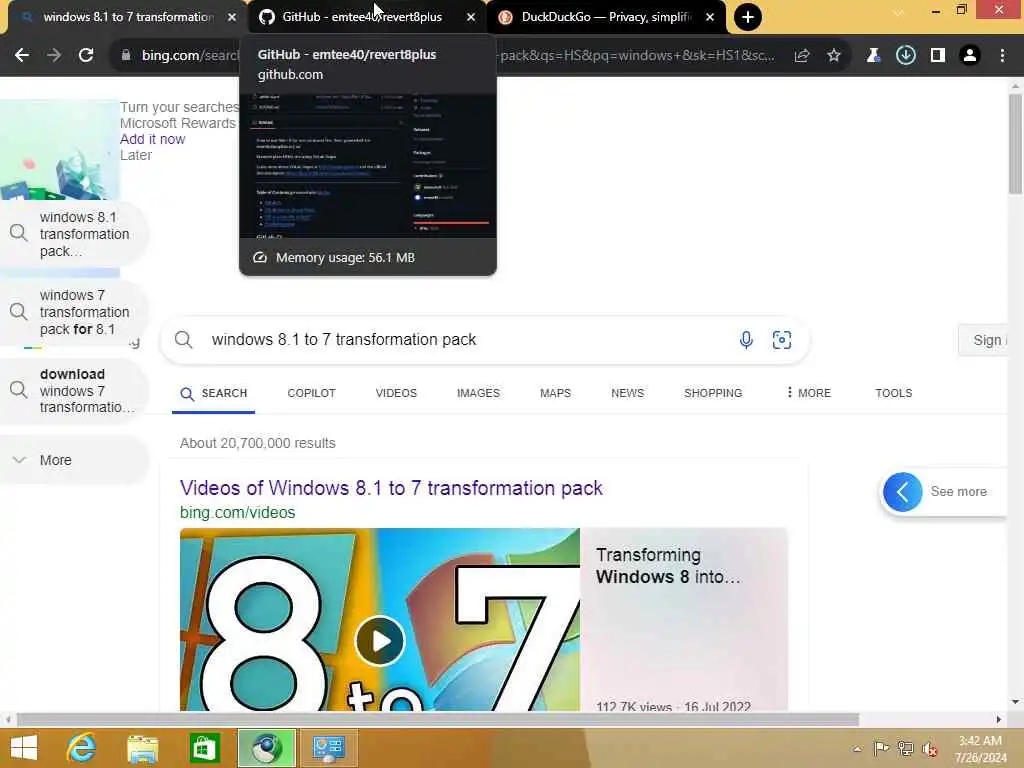
Task: Open the downloads toolbar icon
Action: tap(905, 56)
